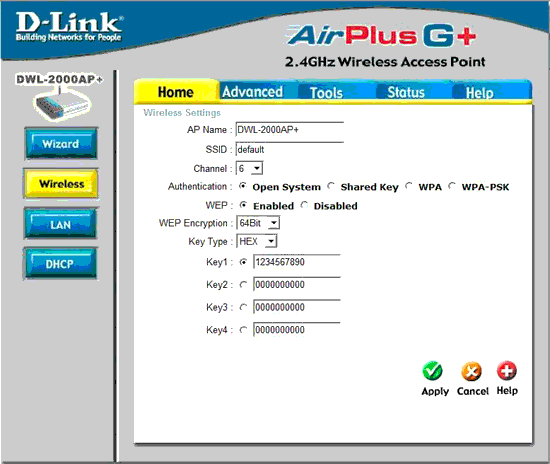Select Shared Key authentication
Viewport: 550px width, 464px height.
[x=331, y=186]
